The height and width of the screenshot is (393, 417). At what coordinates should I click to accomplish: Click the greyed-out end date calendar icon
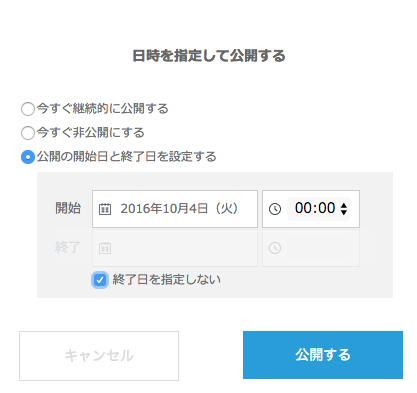point(105,248)
